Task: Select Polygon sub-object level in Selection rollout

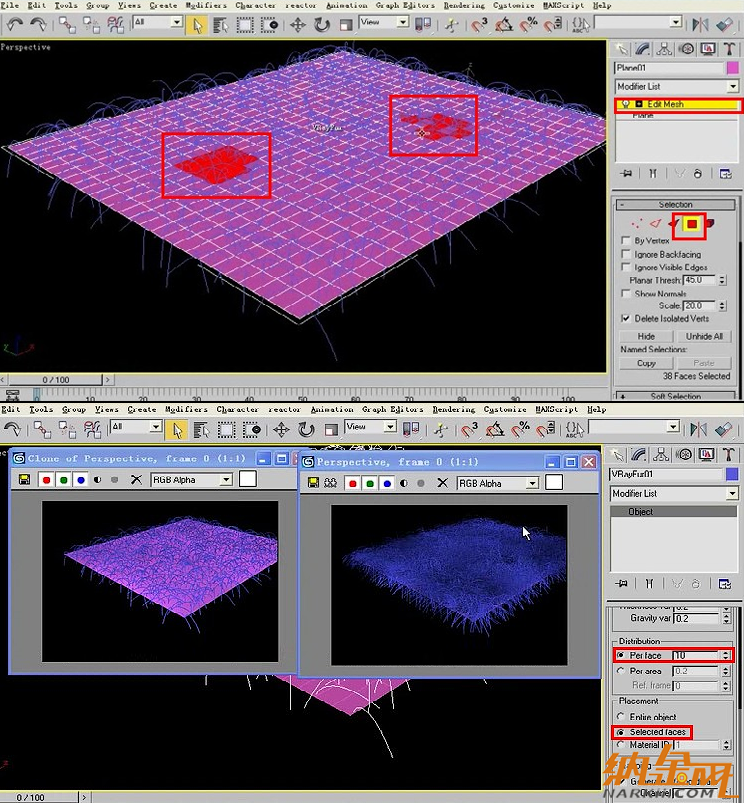Action: tap(692, 224)
